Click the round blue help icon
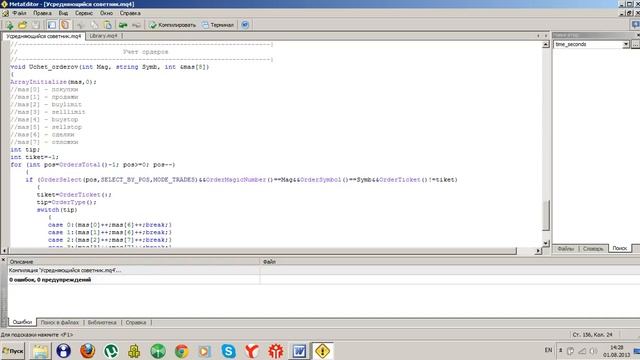This screenshot has height=360, width=640. [x=245, y=25]
